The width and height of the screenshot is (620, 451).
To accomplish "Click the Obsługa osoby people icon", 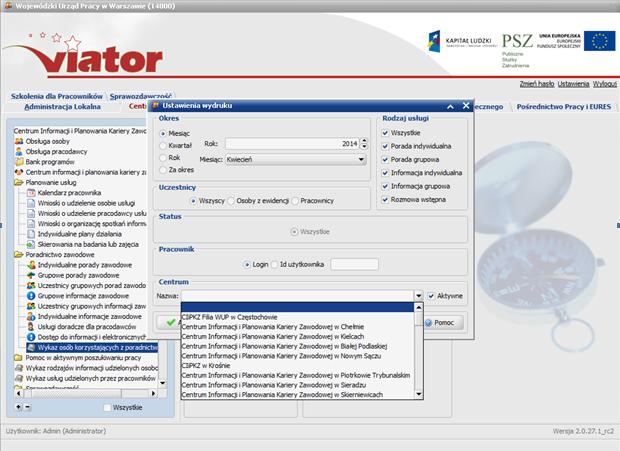I will click(x=19, y=141).
